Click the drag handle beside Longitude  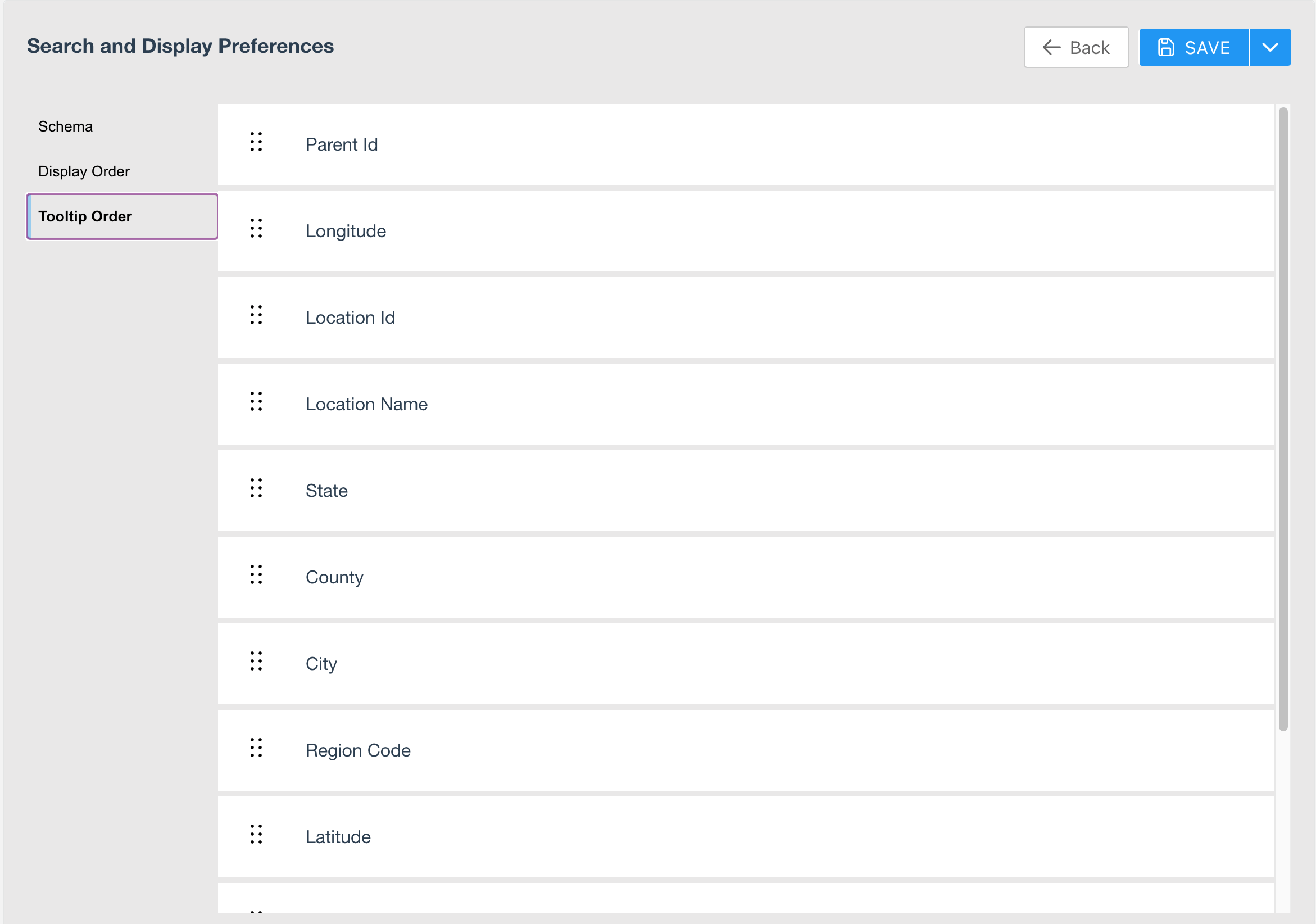click(256, 228)
